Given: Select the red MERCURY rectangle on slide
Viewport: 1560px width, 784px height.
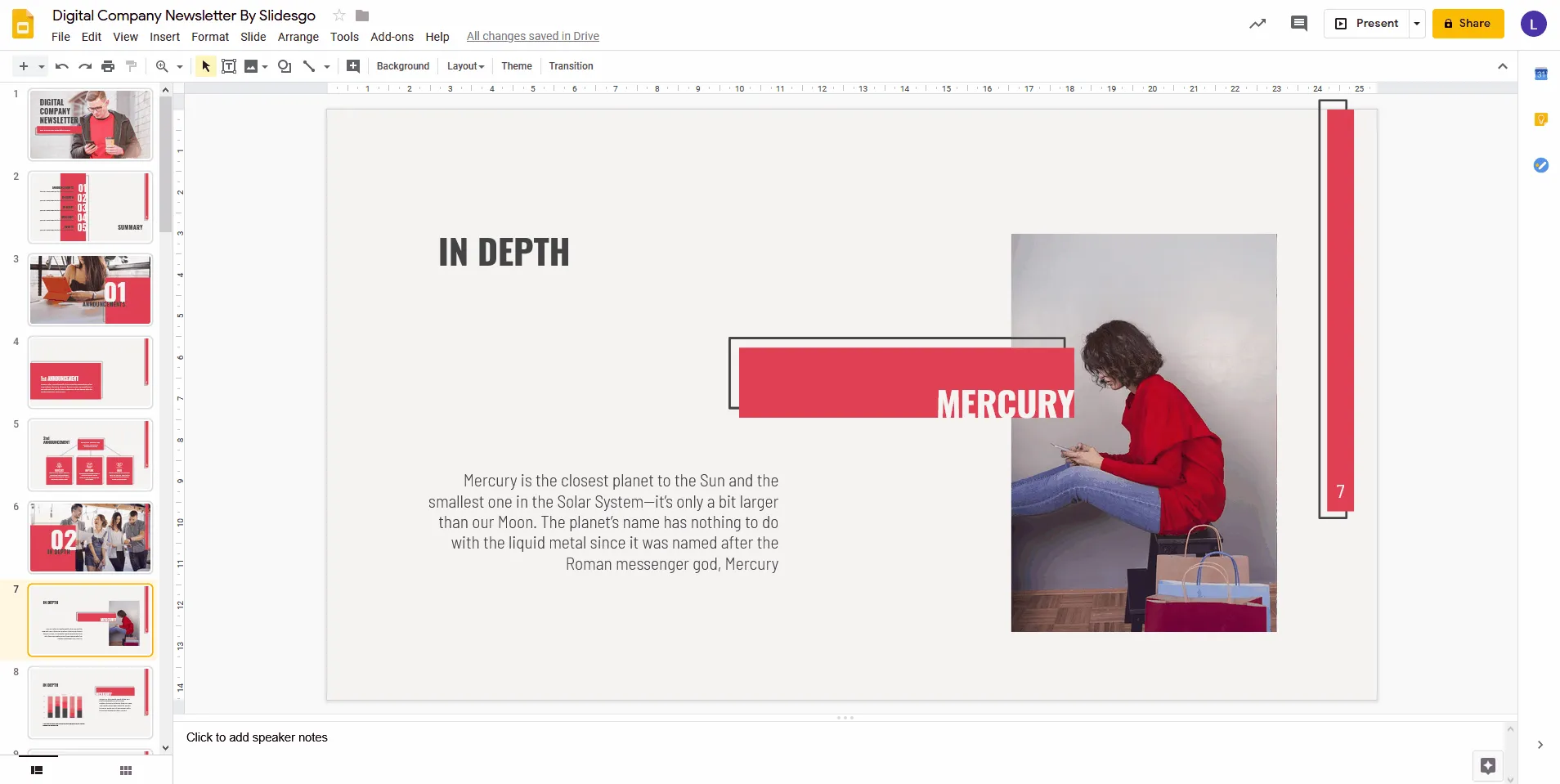Looking at the screenshot, I should (834, 382).
